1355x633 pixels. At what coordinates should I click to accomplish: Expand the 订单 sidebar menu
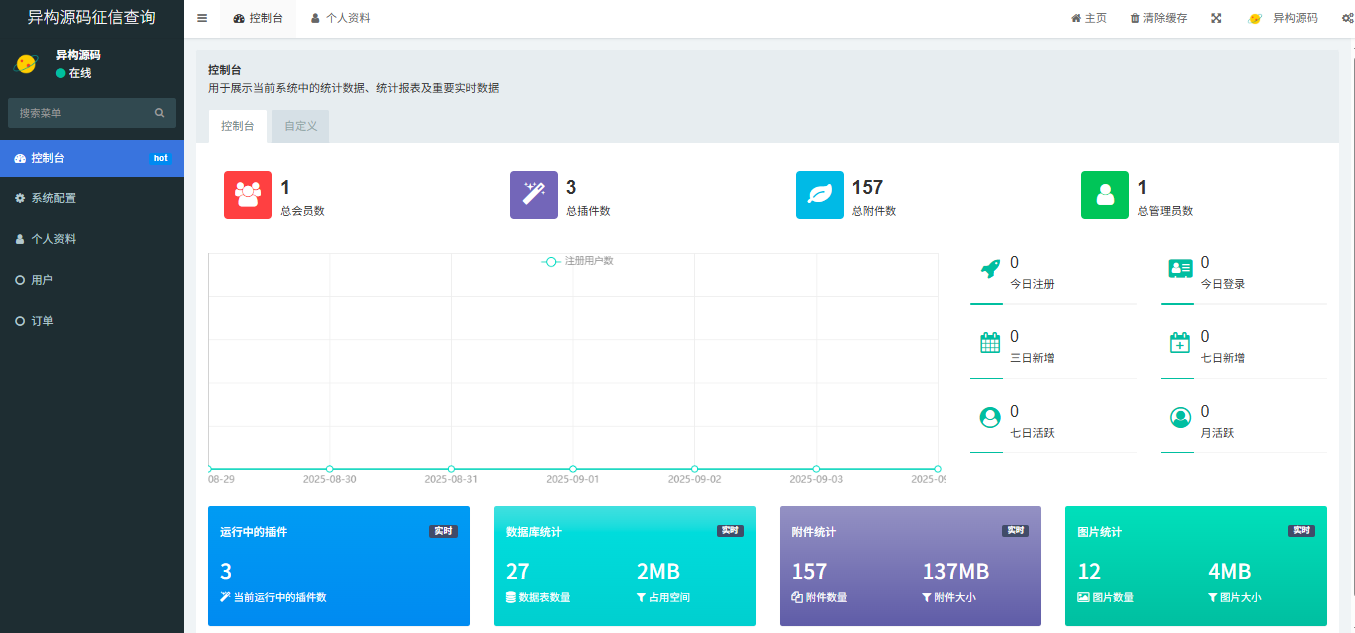42,321
